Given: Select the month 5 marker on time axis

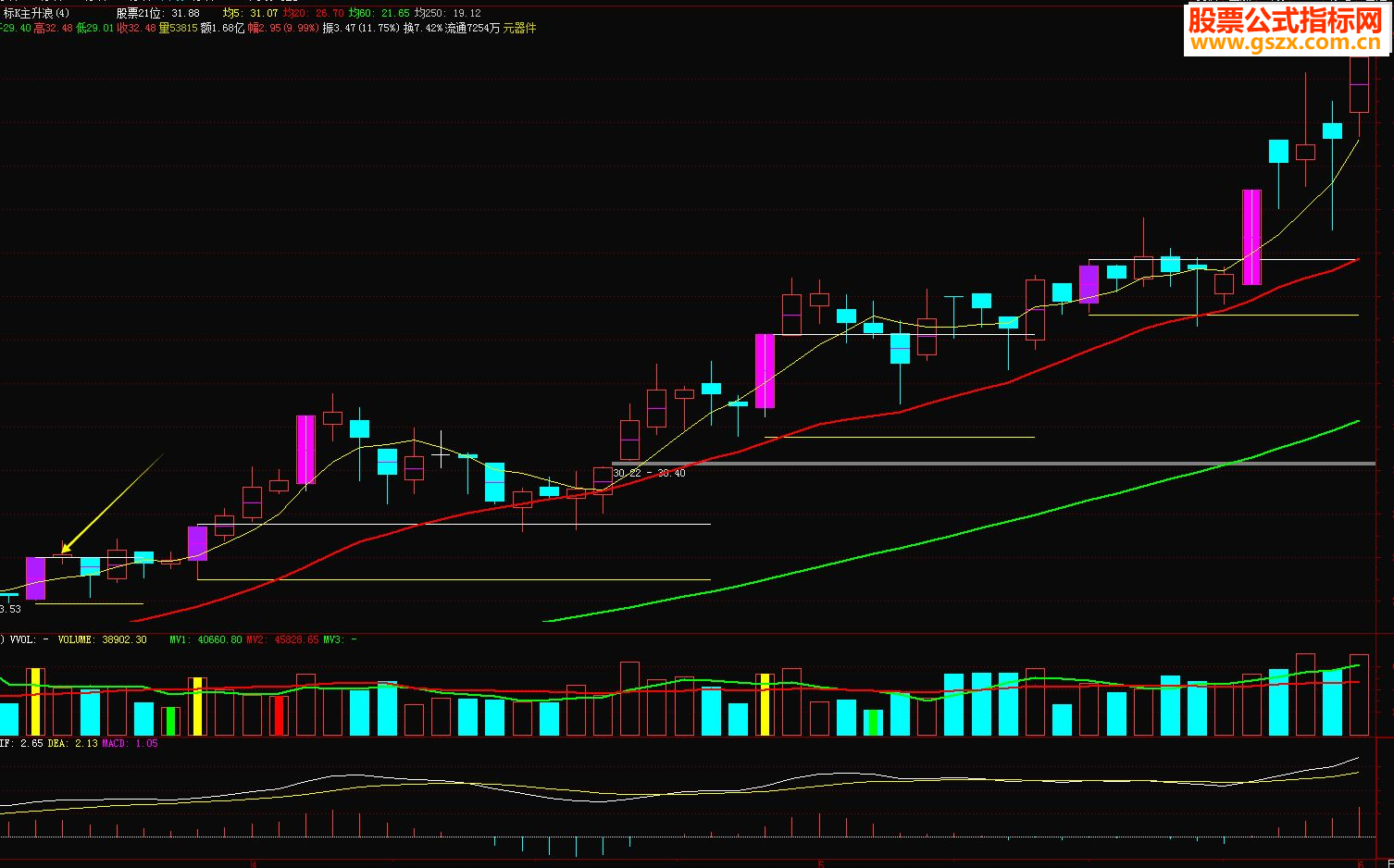Looking at the screenshot, I should tap(820, 862).
